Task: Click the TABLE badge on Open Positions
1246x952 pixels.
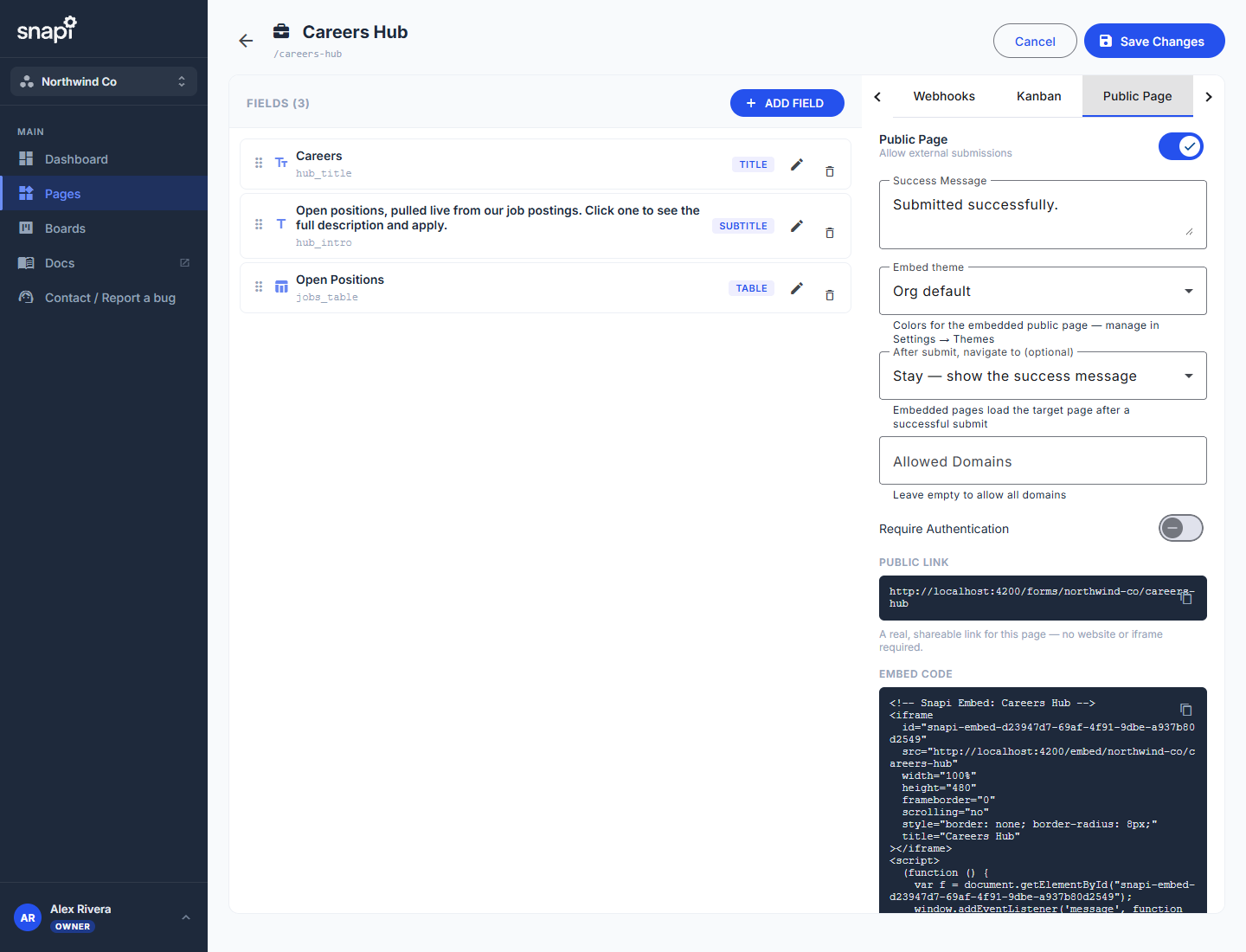Action: pos(752,288)
